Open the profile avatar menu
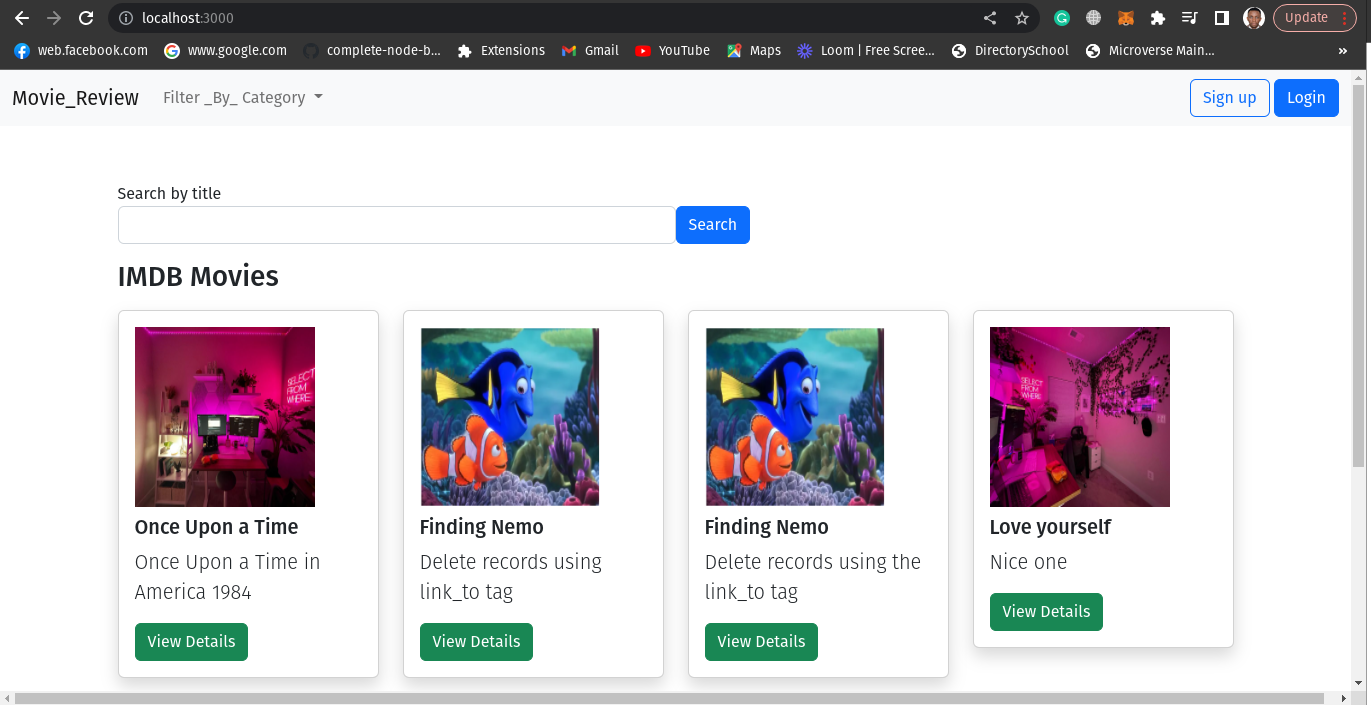Viewport: 1371px width, 705px height. tap(1254, 18)
